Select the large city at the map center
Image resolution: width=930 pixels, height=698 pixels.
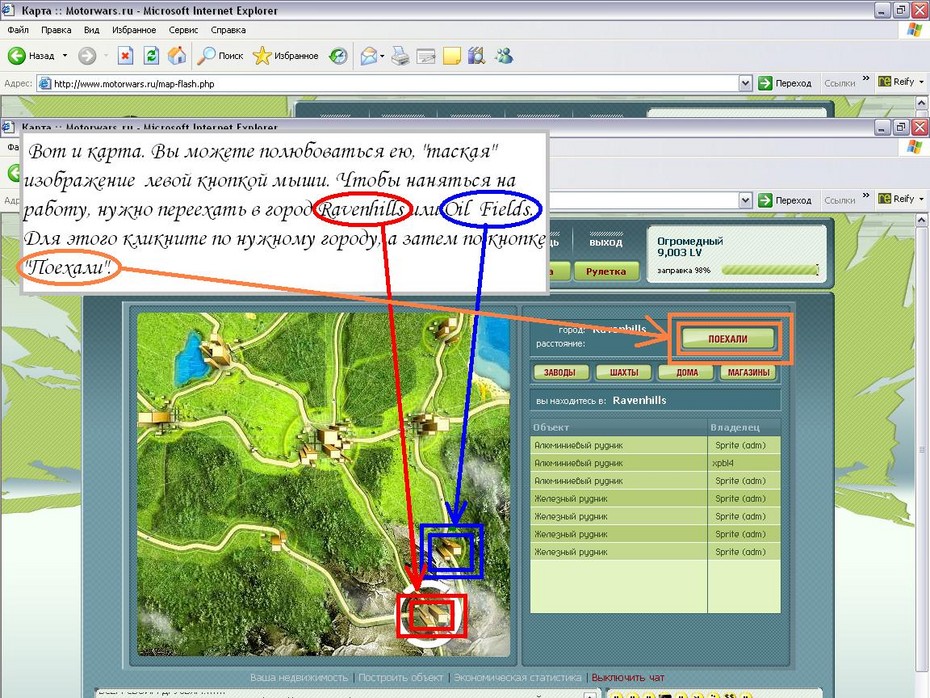click(x=324, y=445)
